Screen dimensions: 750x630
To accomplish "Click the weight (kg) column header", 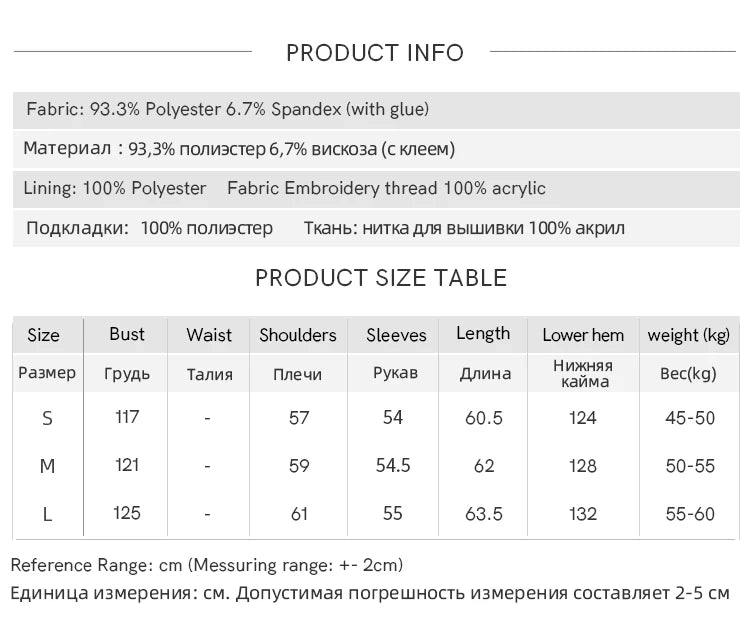I will (689, 335).
